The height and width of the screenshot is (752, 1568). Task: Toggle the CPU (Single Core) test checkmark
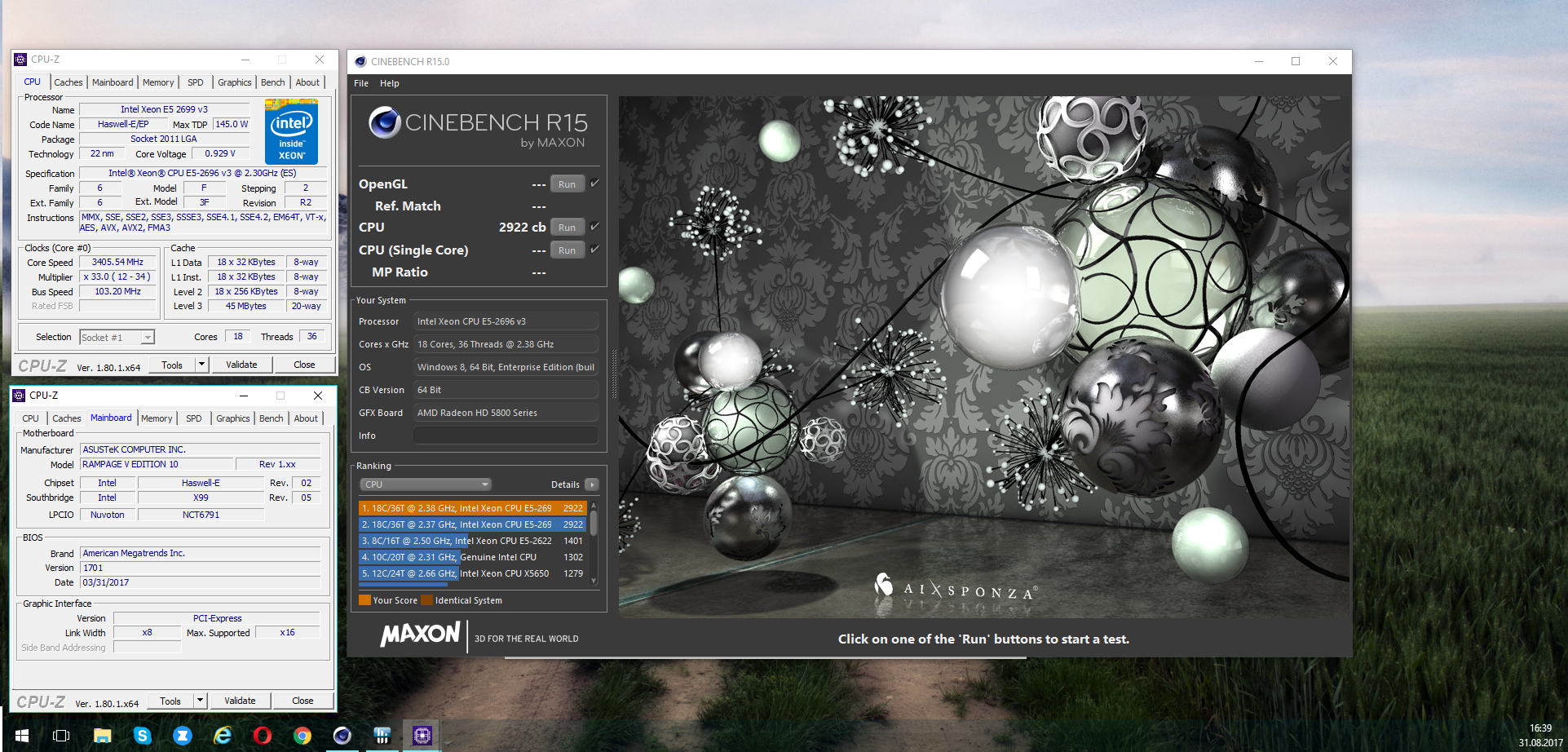point(594,250)
